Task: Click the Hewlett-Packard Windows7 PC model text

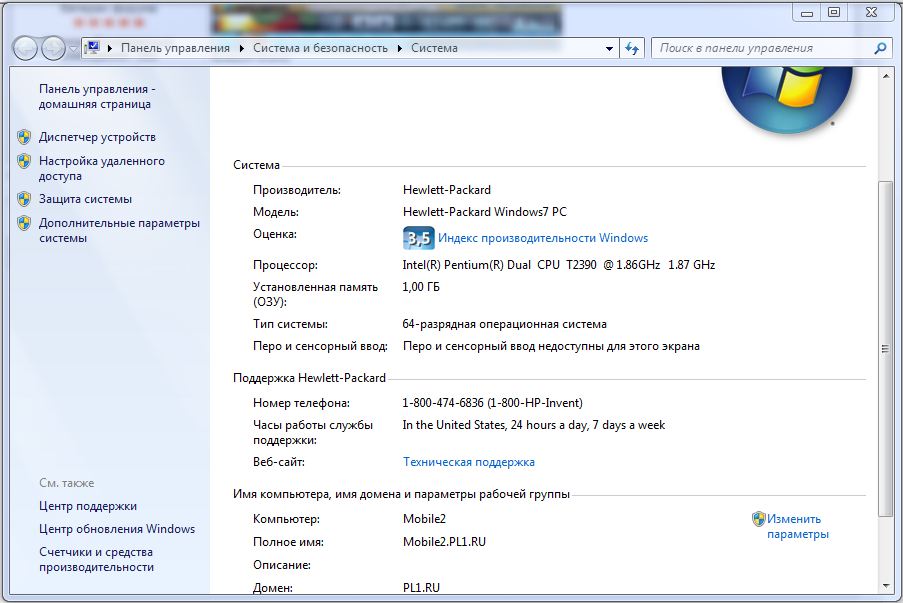Action: (x=485, y=212)
